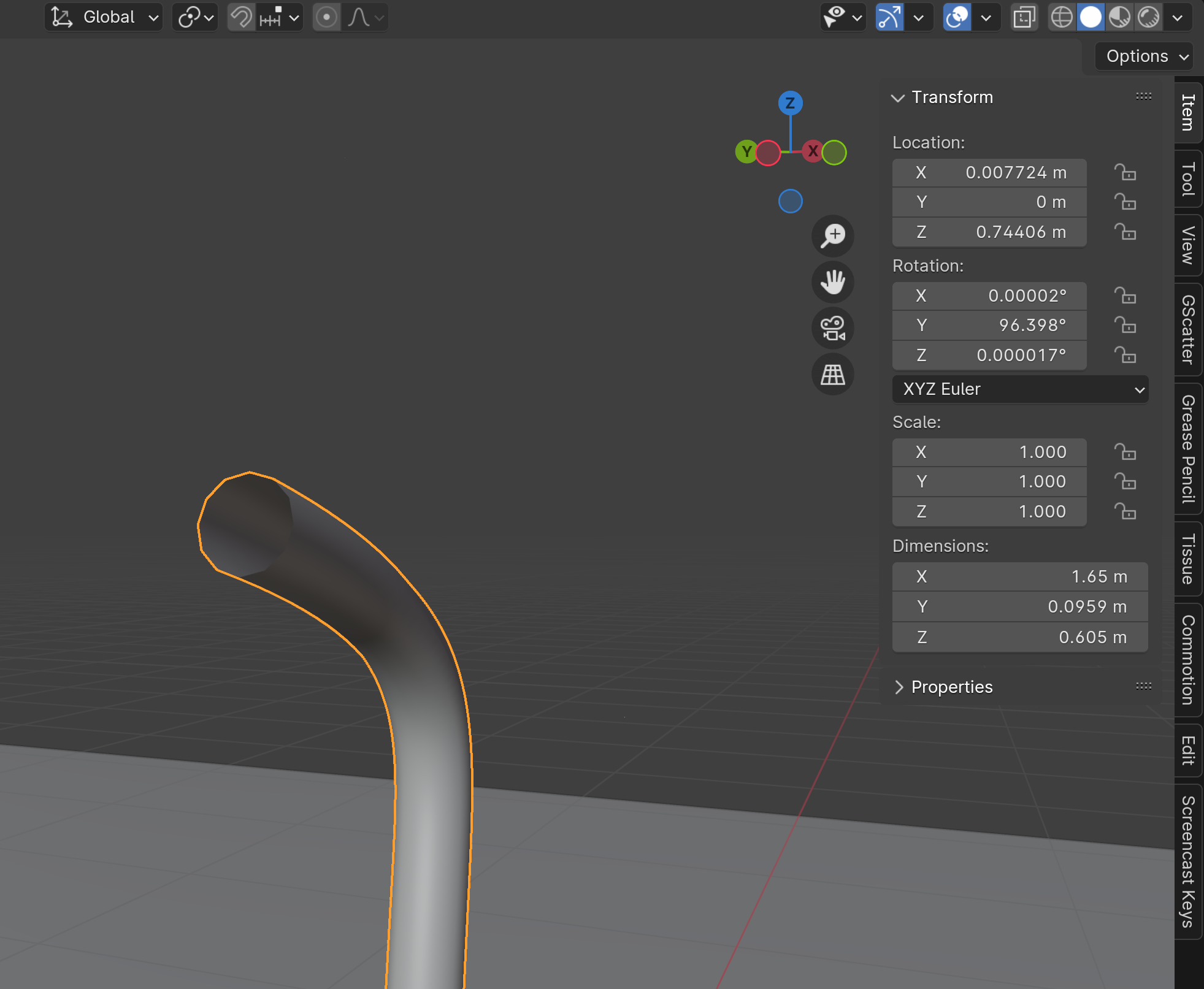The height and width of the screenshot is (989, 1204).
Task: Open the Grease Pencil sidebar tab
Action: pyautogui.click(x=1188, y=449)
